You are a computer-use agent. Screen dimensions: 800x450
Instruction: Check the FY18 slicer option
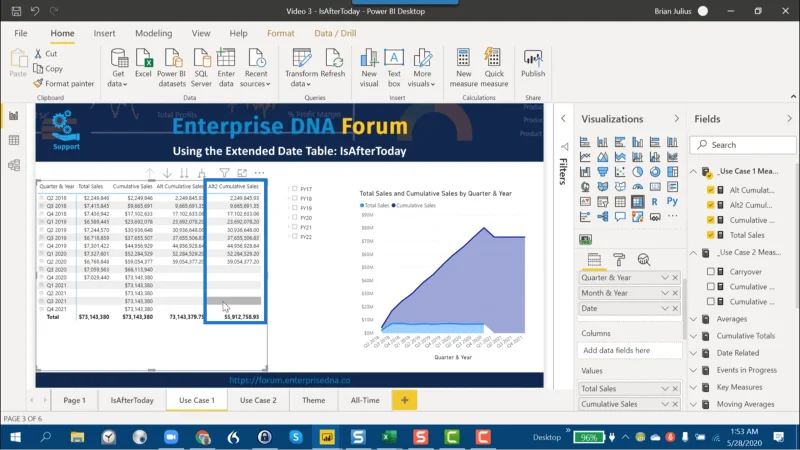pyautogui.click(x=295, y=198)
